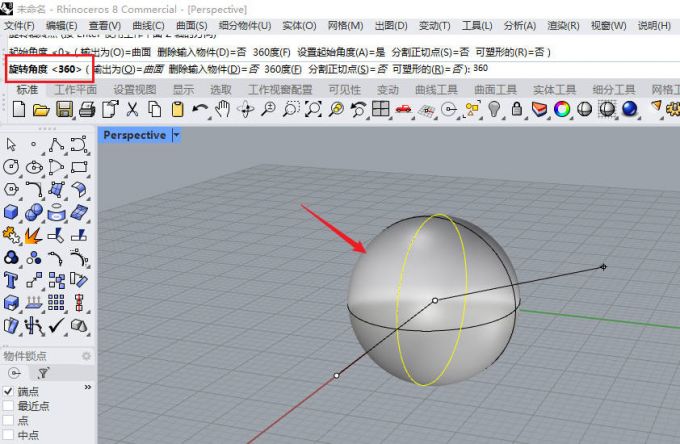Pick the Ellipse tool in sidebar

(34, 167)
